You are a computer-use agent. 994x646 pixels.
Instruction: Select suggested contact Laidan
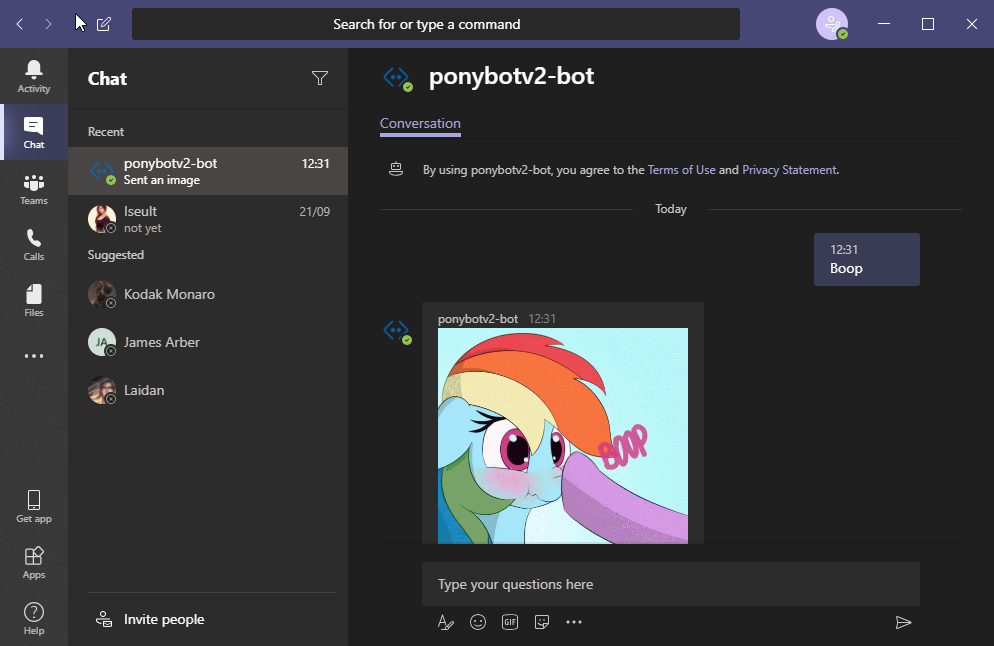click(x=208, y=390)
